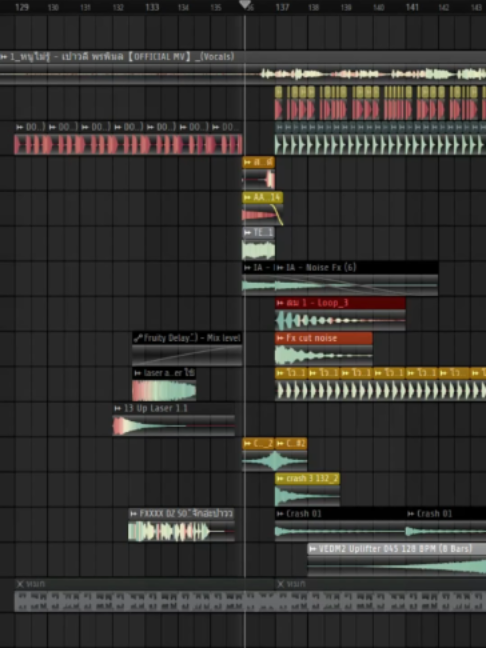Click the IA - Noise Fx (6) clip title
This screenshot has width=486, height=648.
321,267
